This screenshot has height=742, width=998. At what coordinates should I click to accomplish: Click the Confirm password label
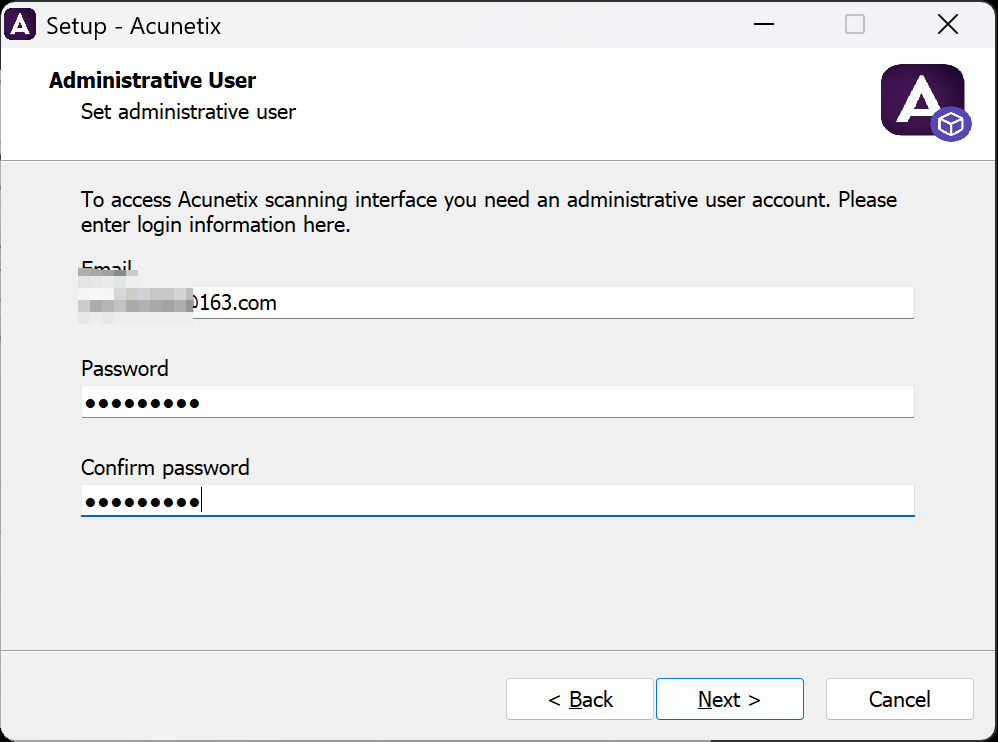(x=165, y=467)
